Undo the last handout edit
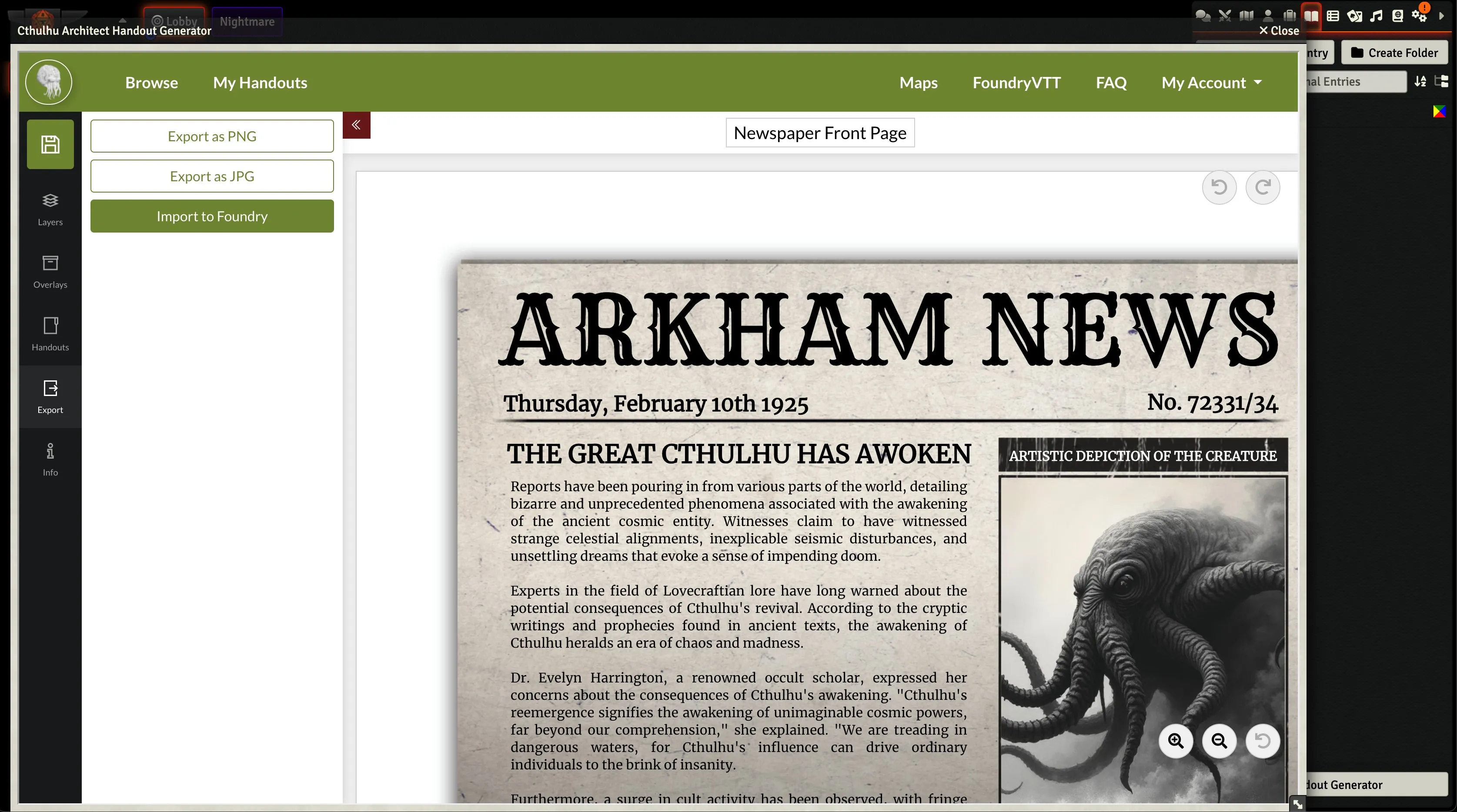This screenshot has height=812, width=1457. [1219, 187]
